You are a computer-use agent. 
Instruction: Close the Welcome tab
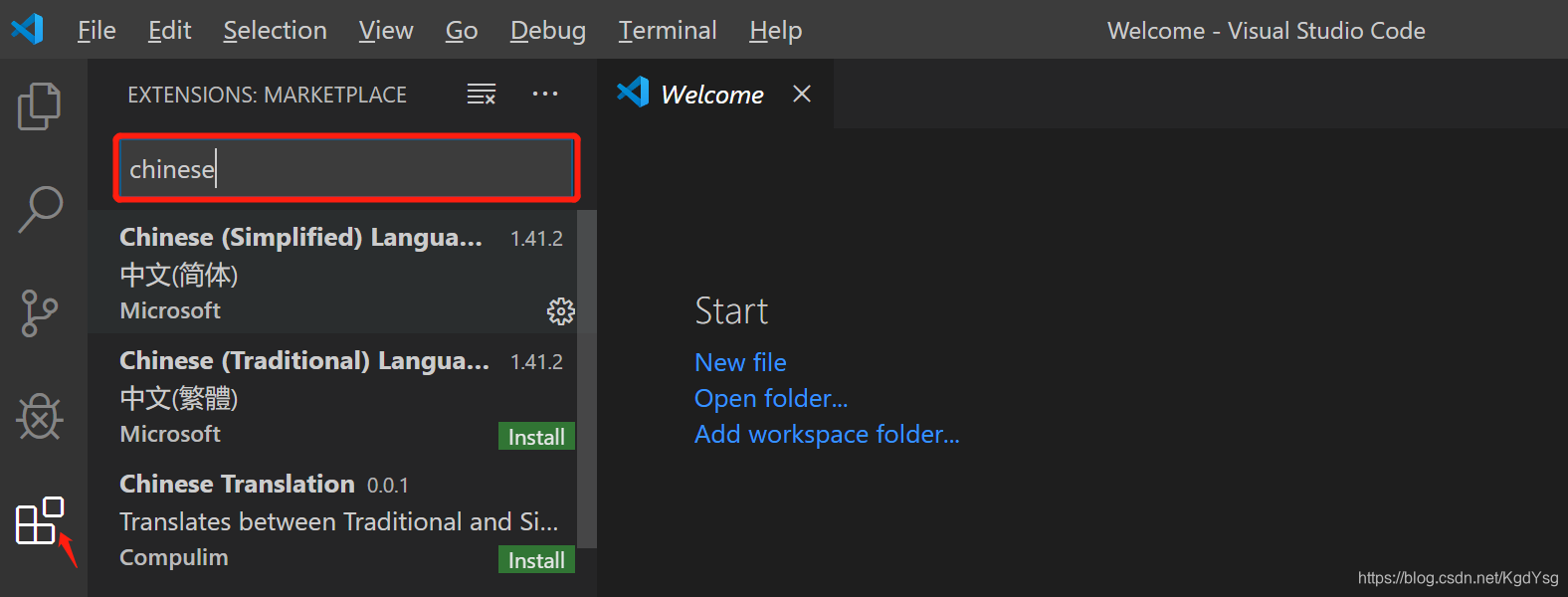coord(802,94)
